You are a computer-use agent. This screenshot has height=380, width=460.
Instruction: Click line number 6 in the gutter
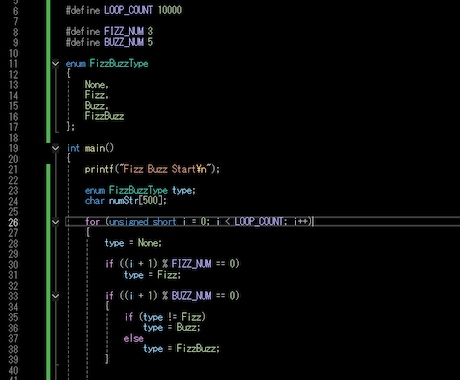click(x=15, y=11)
